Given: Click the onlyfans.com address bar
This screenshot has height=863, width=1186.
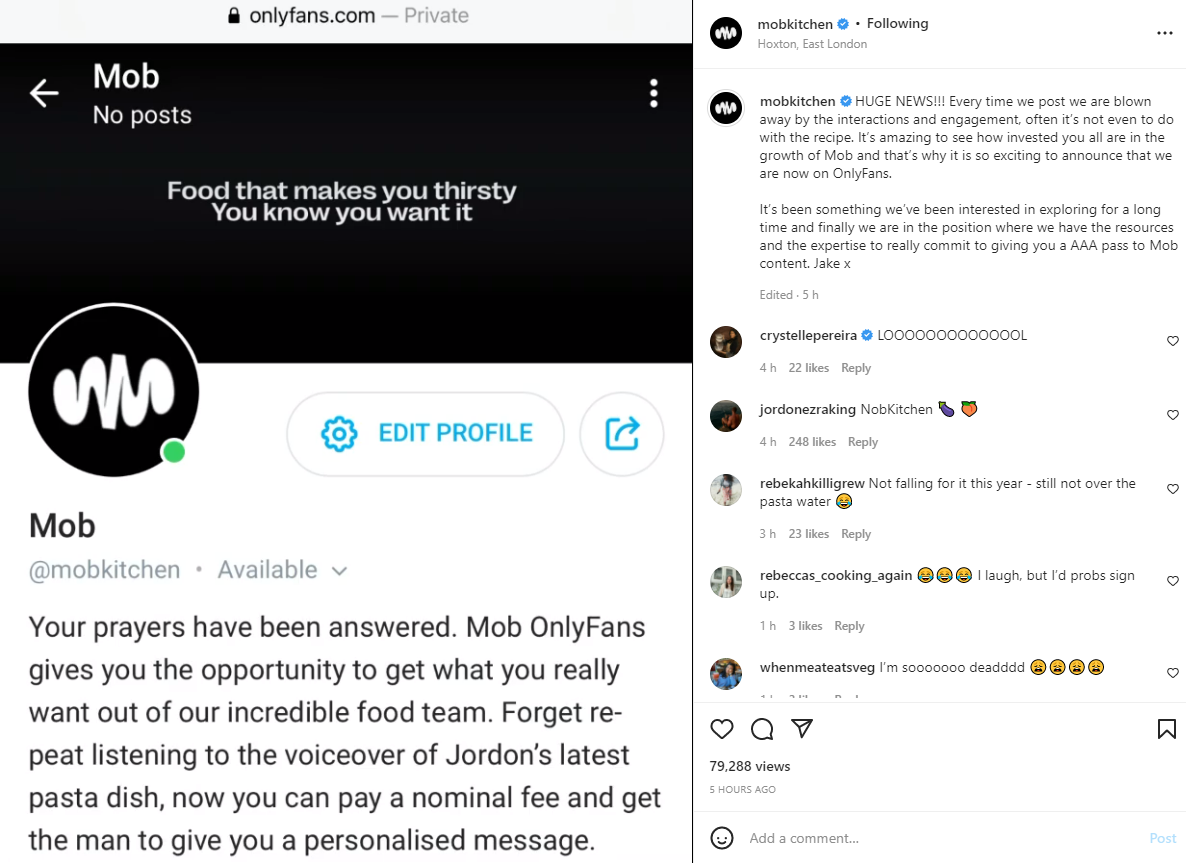Looking at the screenshot, I should (x=346, y=16).
